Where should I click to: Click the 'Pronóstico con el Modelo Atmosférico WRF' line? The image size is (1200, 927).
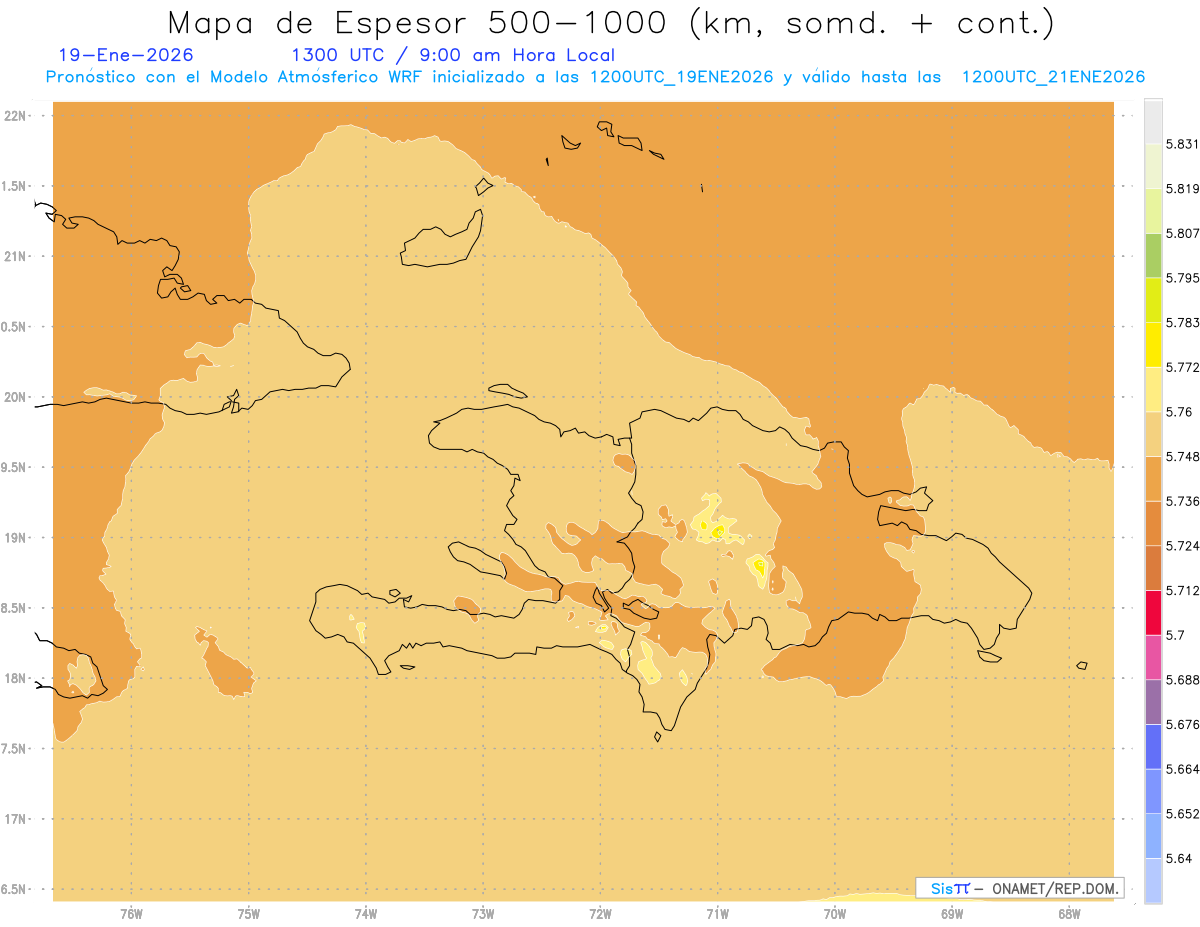595,77
